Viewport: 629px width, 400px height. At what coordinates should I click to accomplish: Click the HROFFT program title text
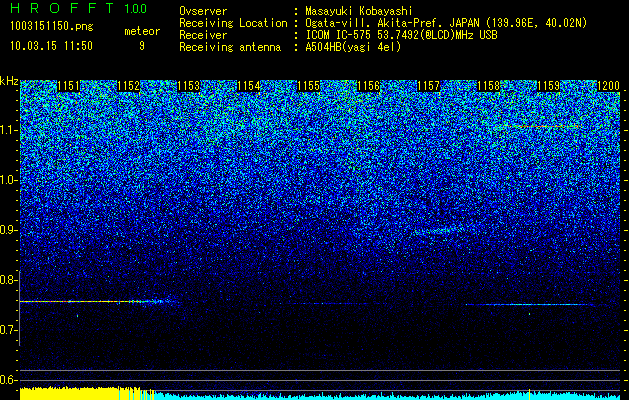click(62, 8)
